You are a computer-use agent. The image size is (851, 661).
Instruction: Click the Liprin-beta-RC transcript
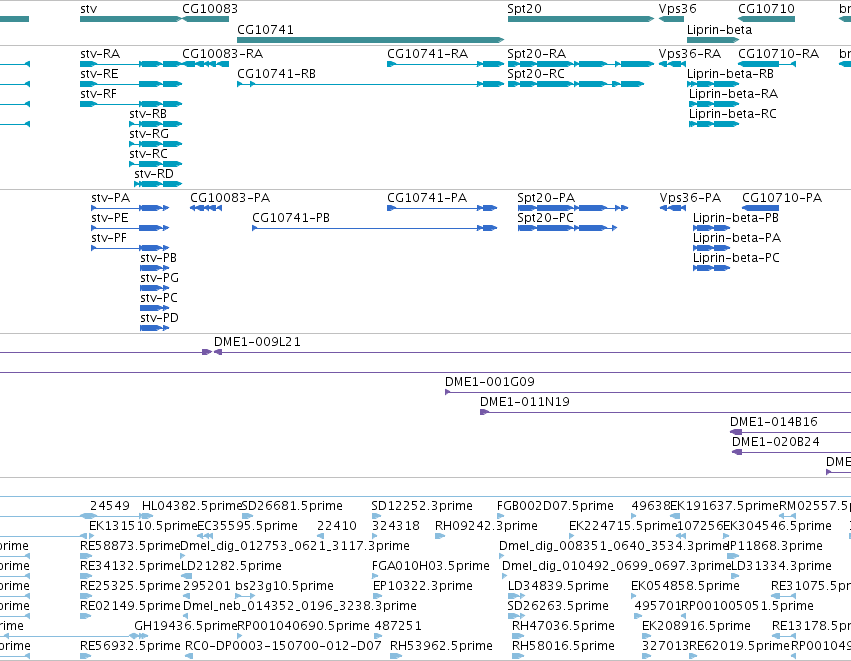point(714,124)
